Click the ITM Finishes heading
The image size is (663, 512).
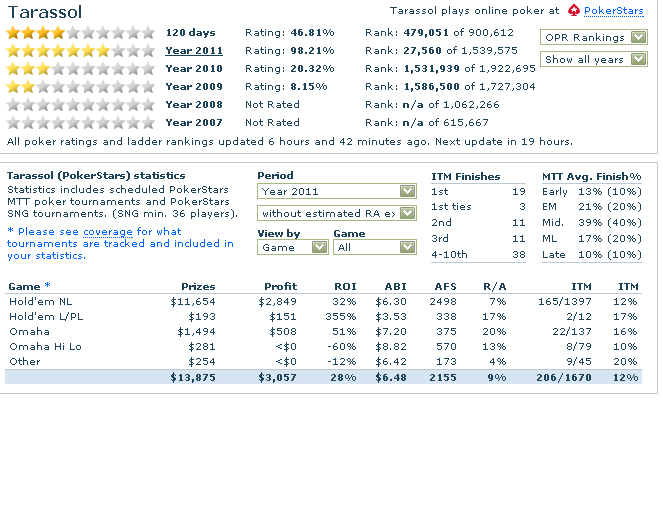tap(466, 177)
